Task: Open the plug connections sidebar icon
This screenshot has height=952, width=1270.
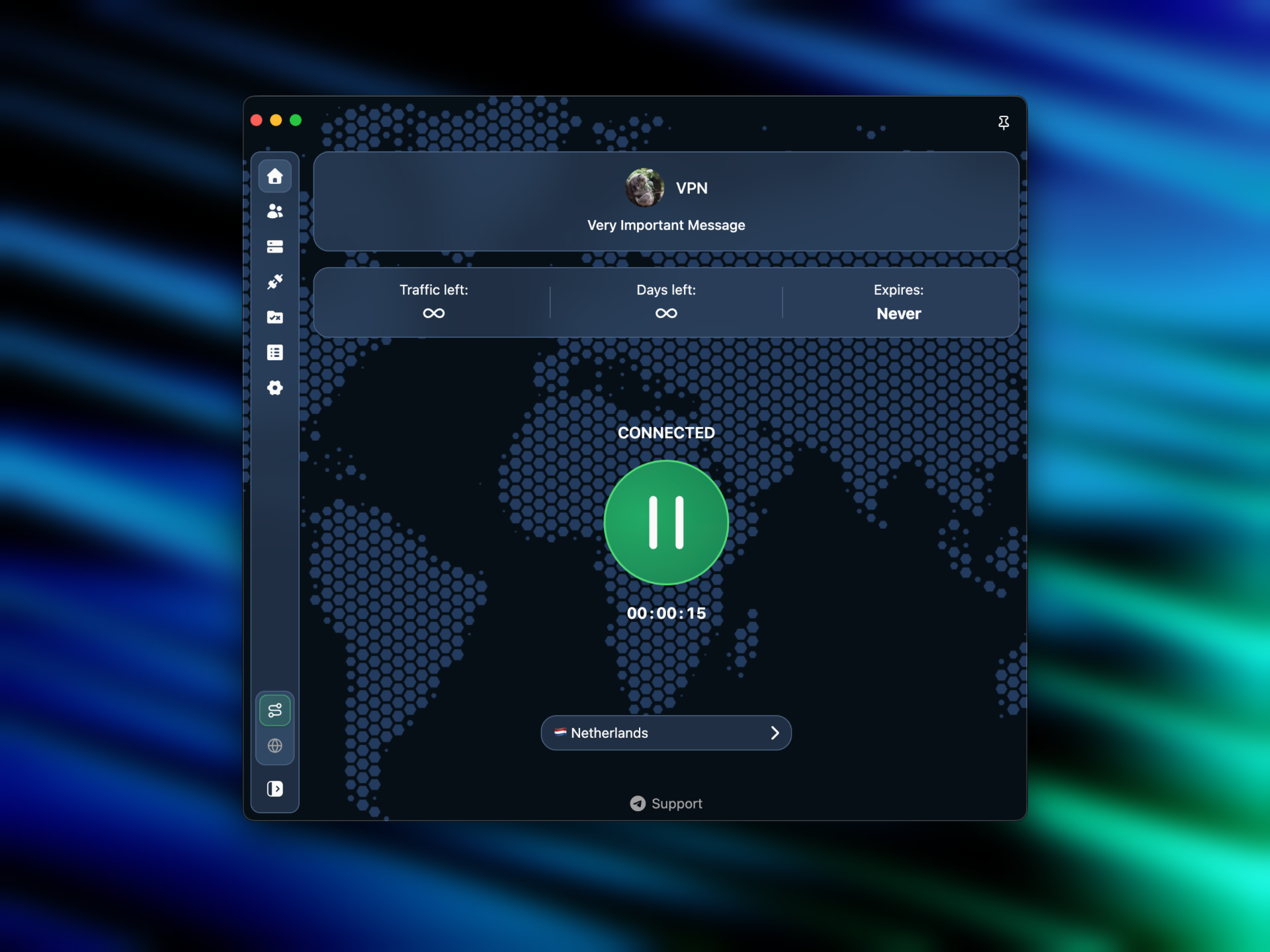Action: (275, 282)
